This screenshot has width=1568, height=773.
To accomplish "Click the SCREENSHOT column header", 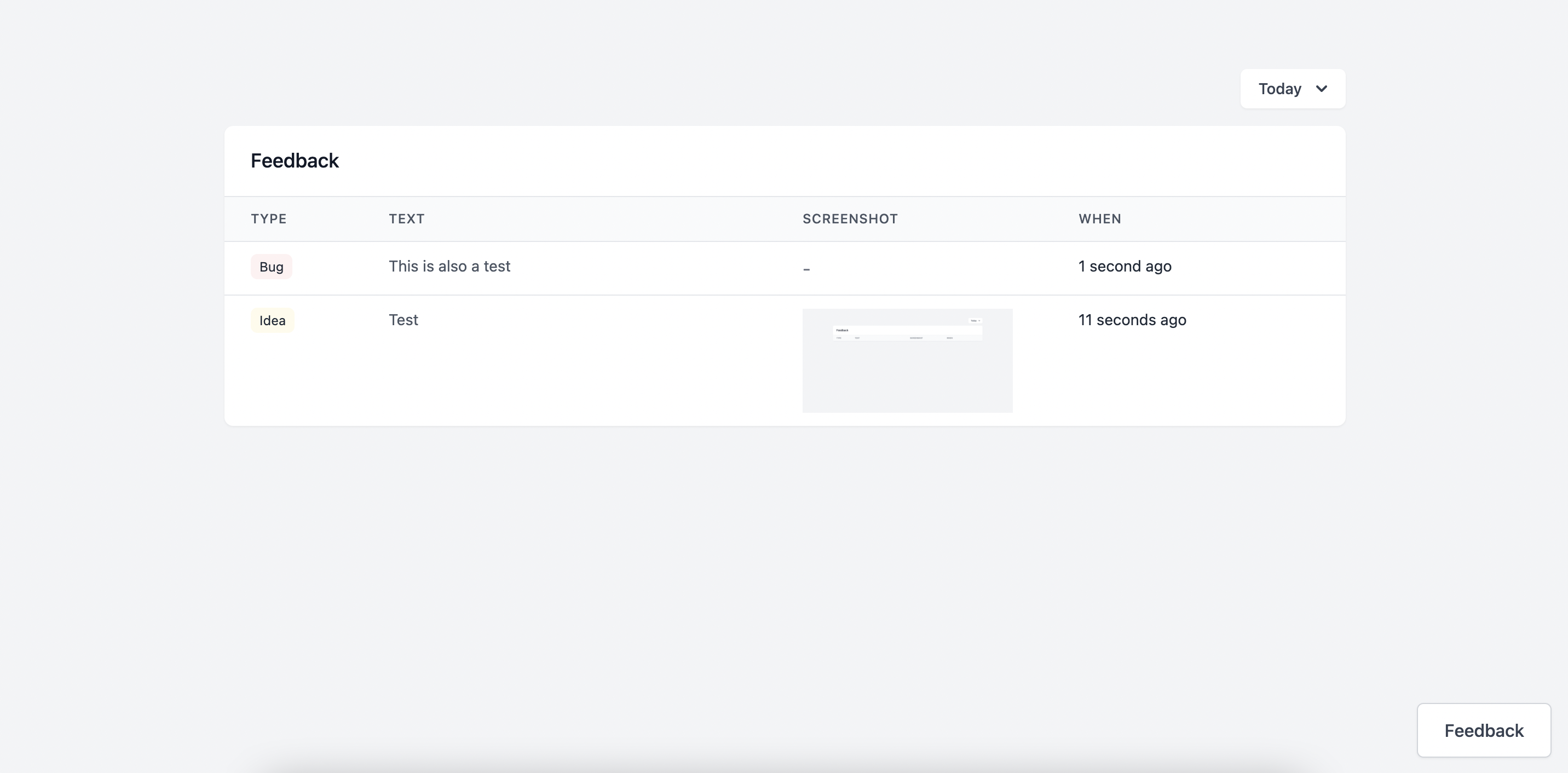I will pyautogui.click(x=850, y=219).
